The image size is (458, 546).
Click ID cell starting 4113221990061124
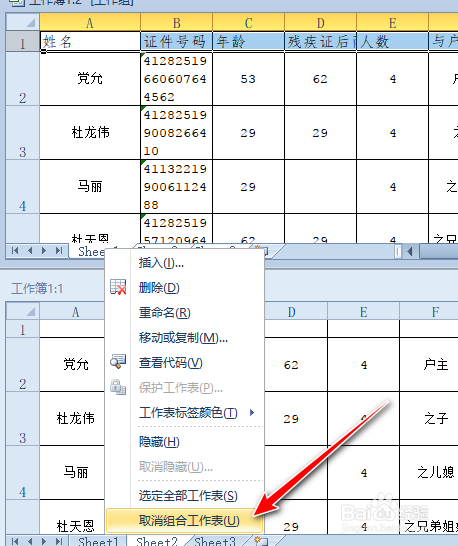[x=177, y=187]
